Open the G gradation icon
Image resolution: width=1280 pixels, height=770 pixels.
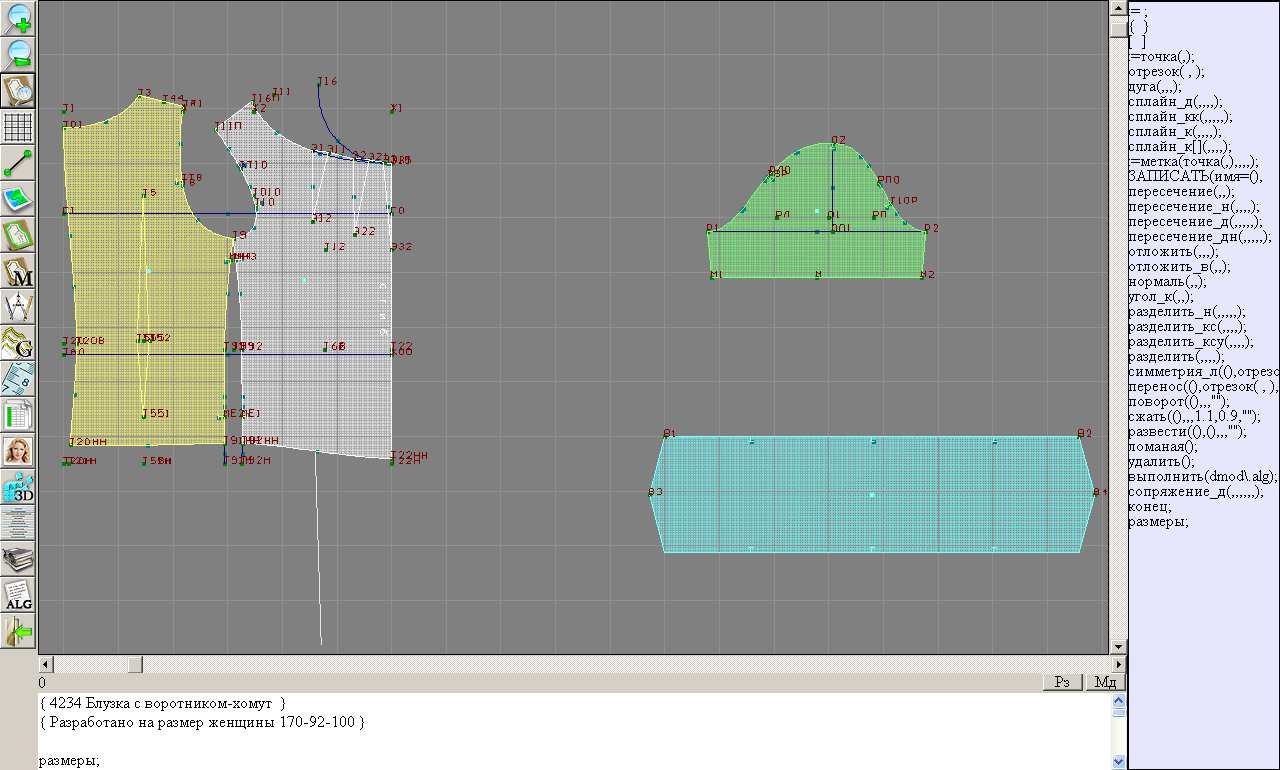[19, 343]
